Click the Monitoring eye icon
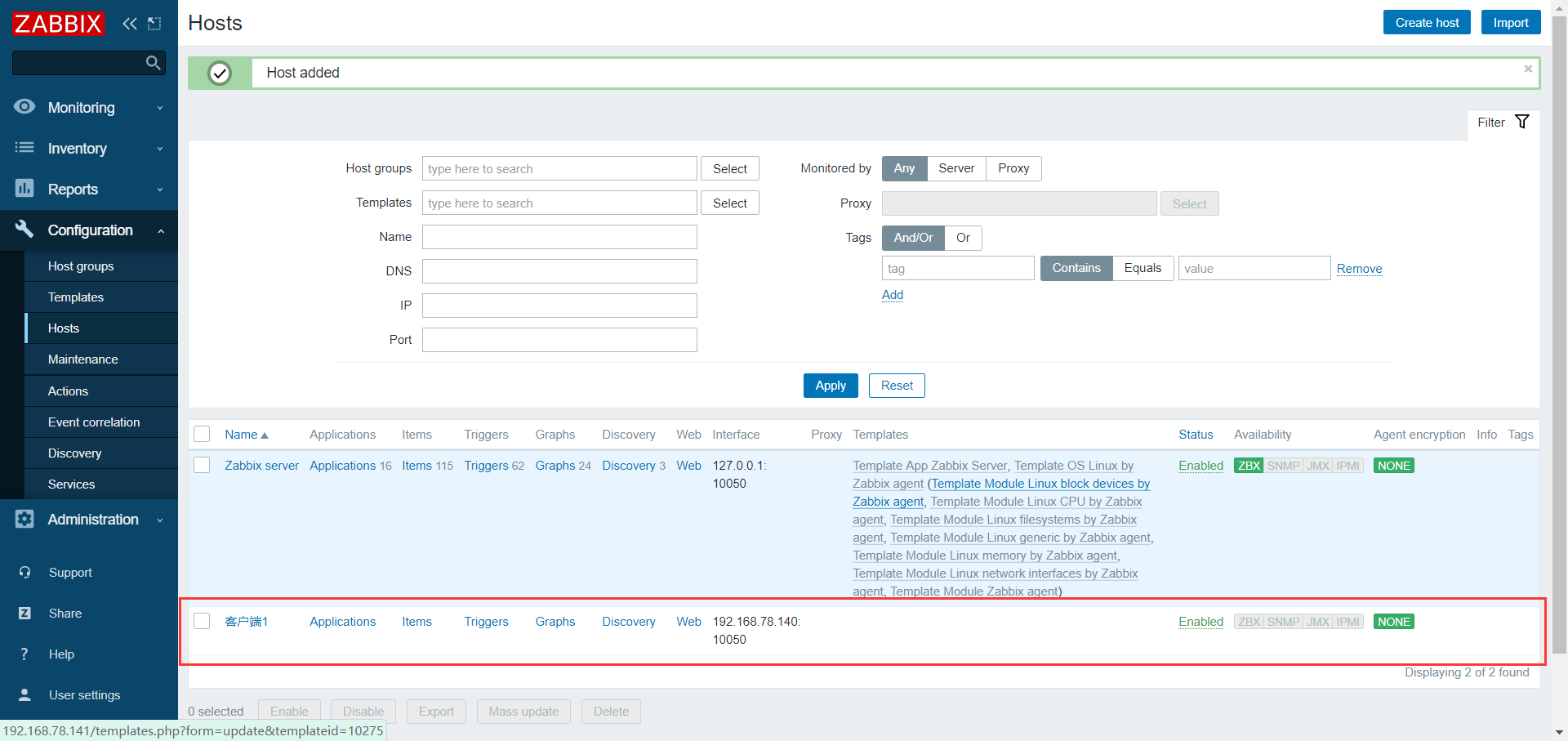 (24, 107)
